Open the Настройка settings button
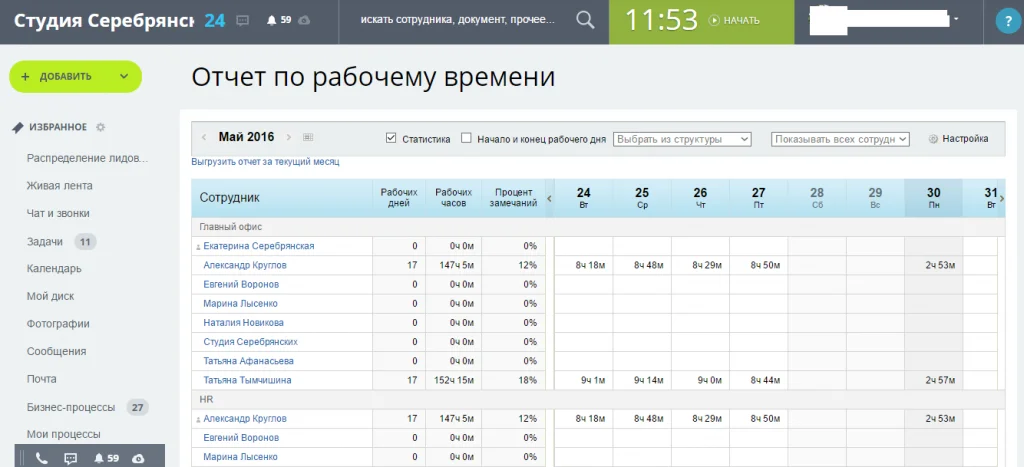The image size is (1024, 467). 958,139
